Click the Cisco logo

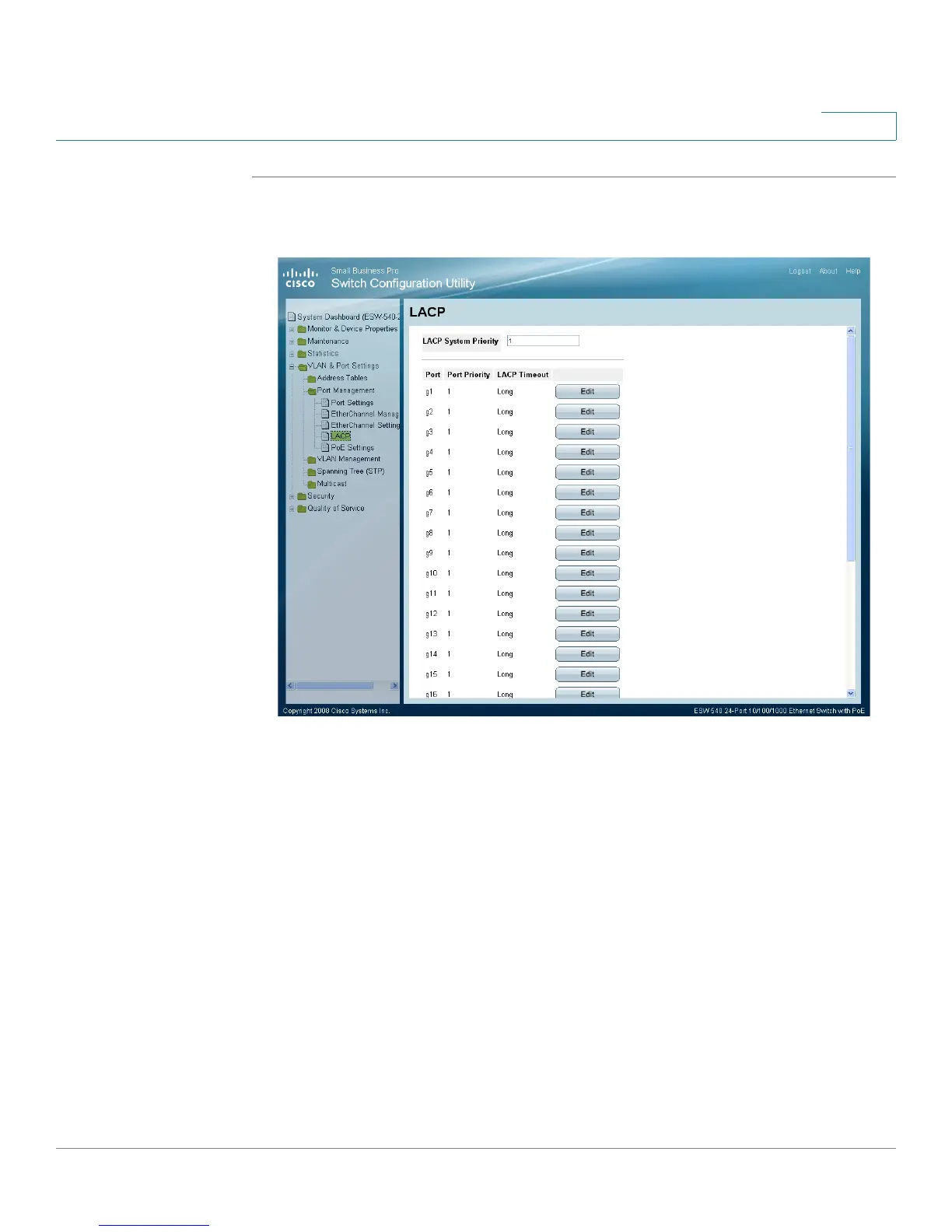(x=300, y=278)
